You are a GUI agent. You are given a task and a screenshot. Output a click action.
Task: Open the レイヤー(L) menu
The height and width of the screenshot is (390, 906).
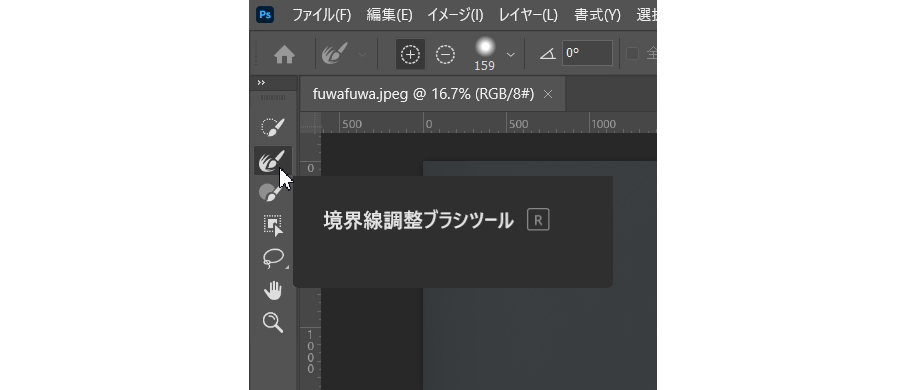528,15
